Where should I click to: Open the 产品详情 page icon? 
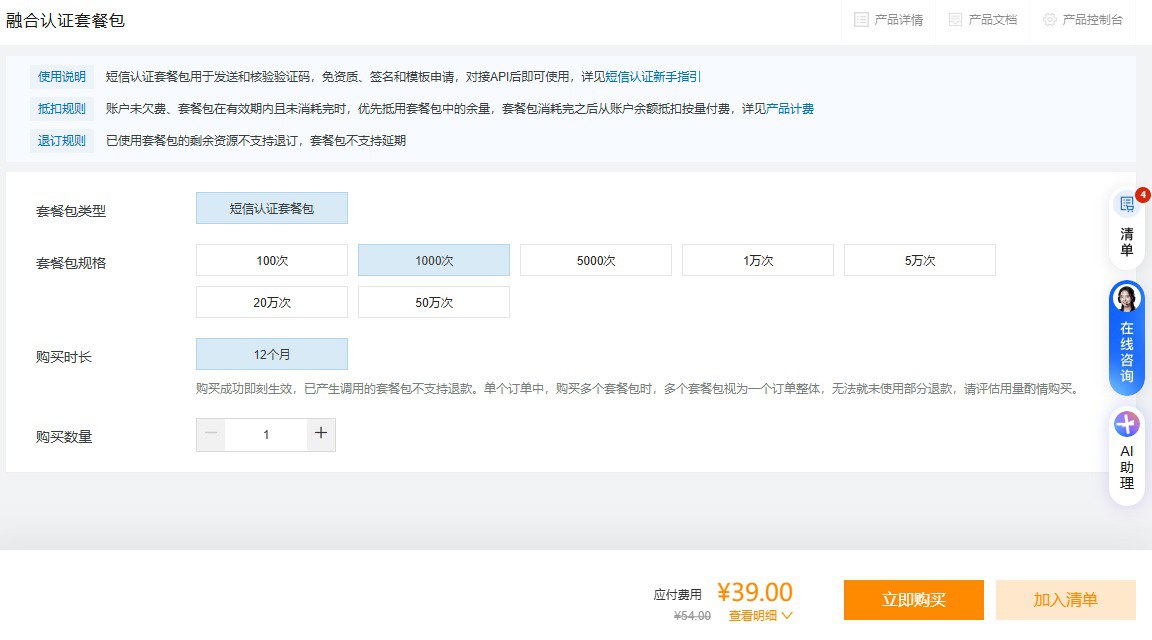tap(861, 20)
